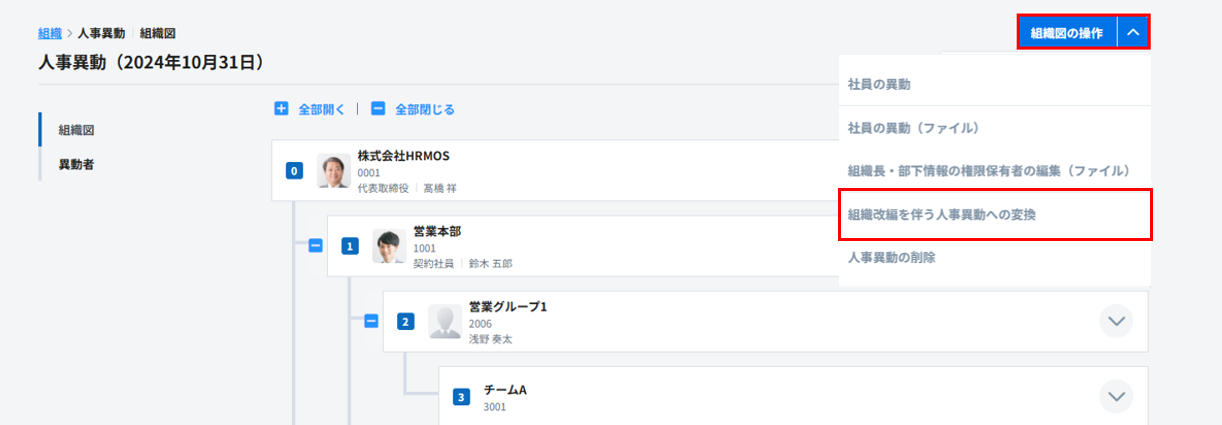Click the level 3 badge on チームA

click(461, 397)
